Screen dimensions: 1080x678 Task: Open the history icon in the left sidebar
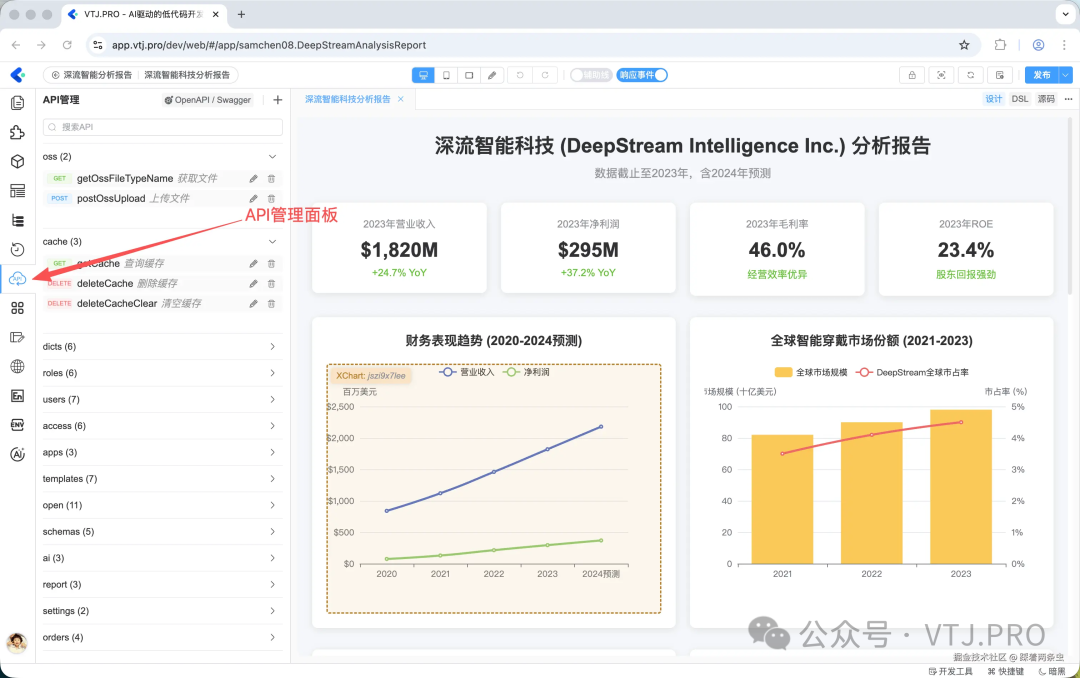(16, 250)
